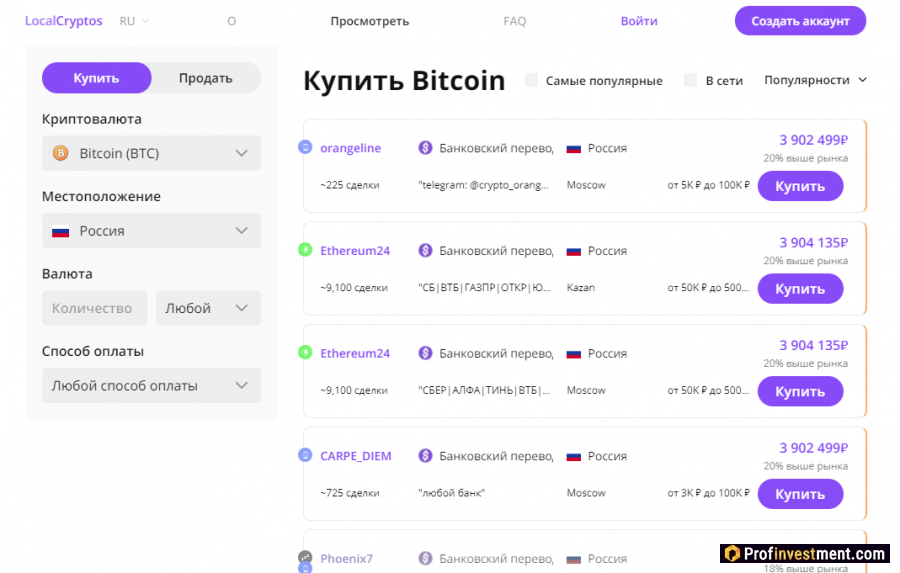Screen dimensions: 900x573
Task: Click 'Kazan' city text
Action: pos(580,288)
